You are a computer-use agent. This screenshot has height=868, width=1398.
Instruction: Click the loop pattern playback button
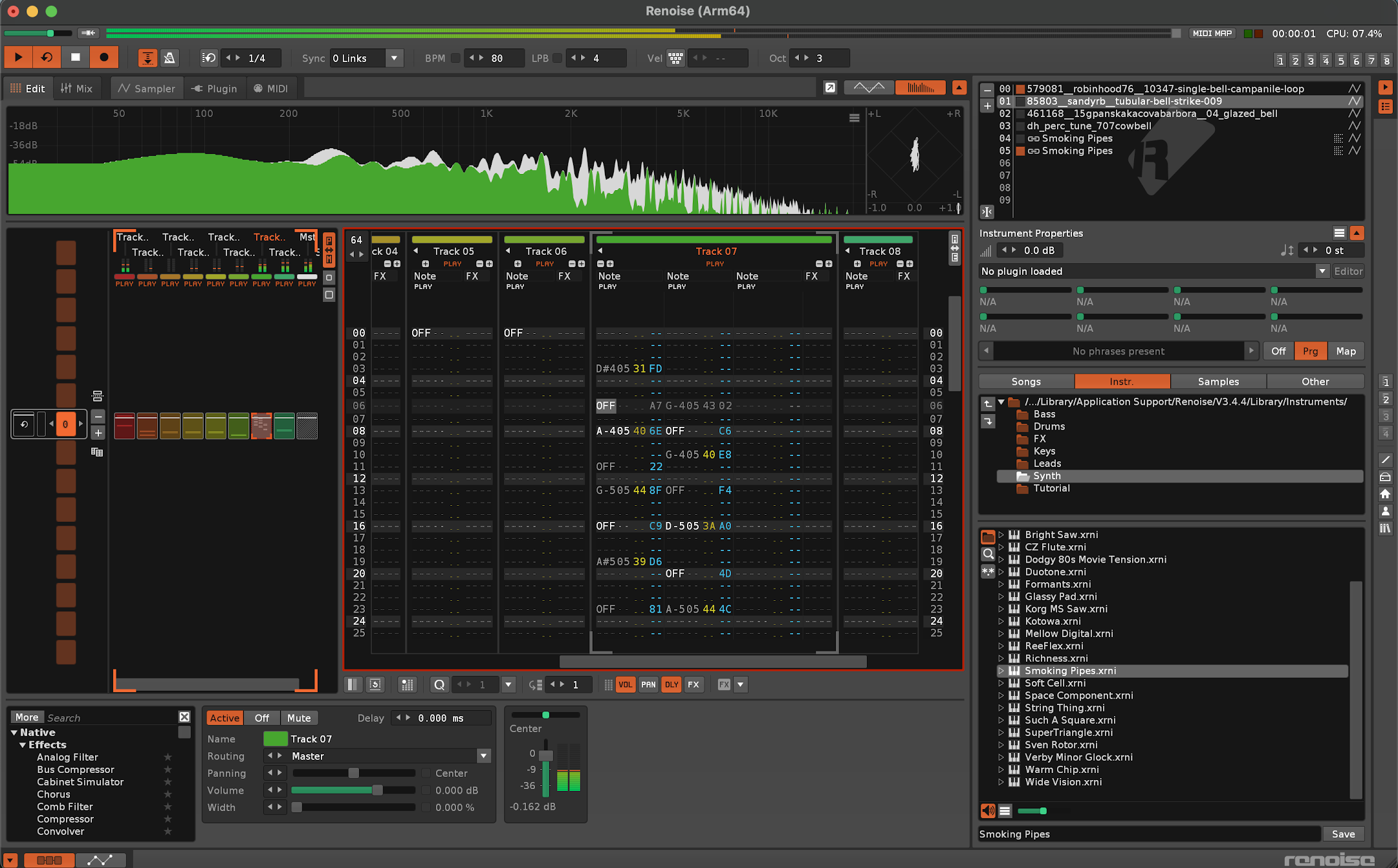(x=47, y=58)
